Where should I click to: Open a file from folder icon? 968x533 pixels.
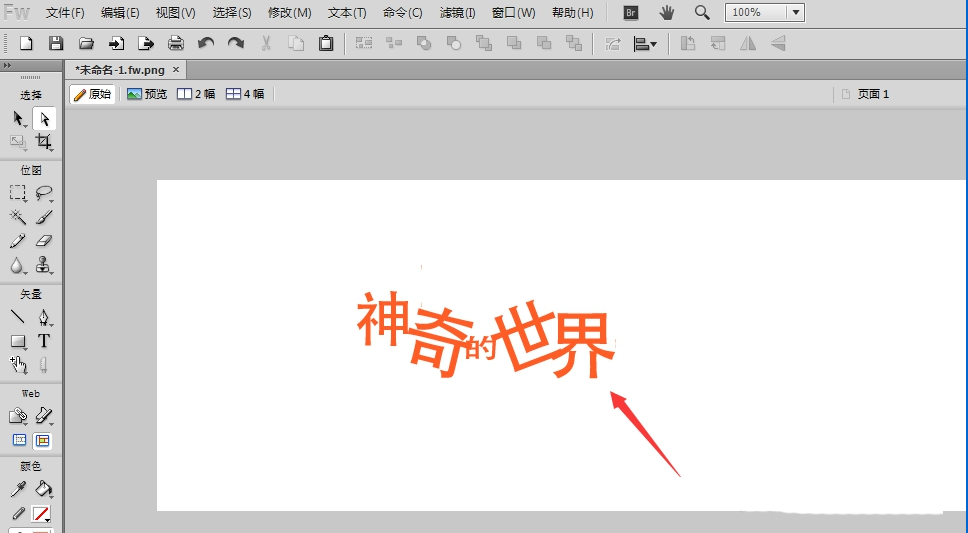86,43
